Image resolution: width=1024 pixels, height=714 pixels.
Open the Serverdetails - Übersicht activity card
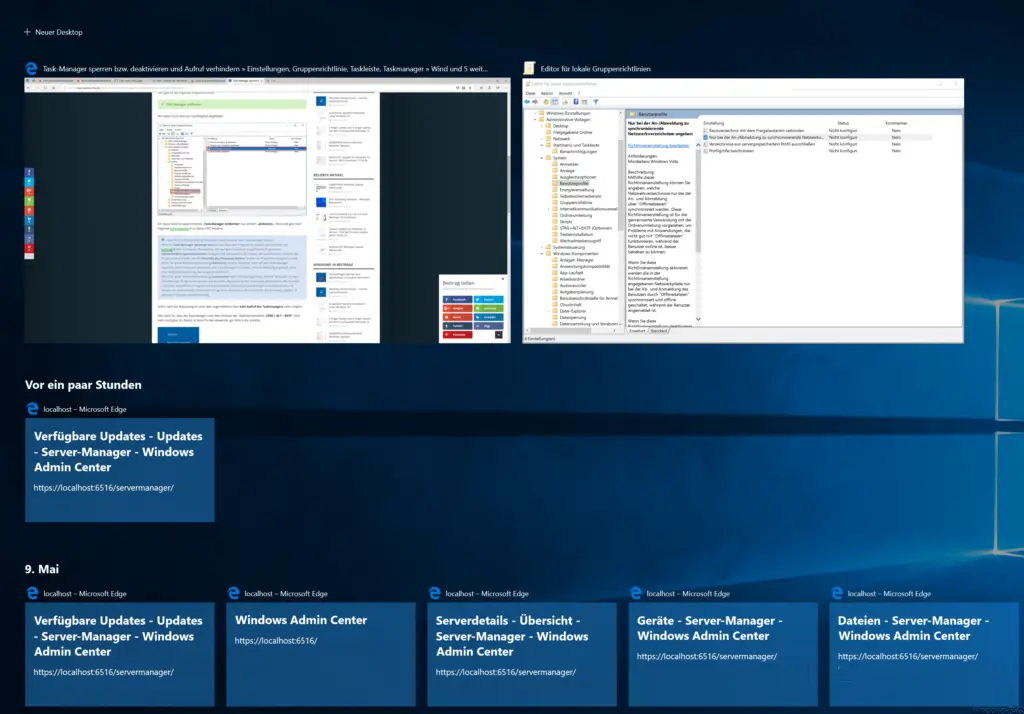click(522, 654)
